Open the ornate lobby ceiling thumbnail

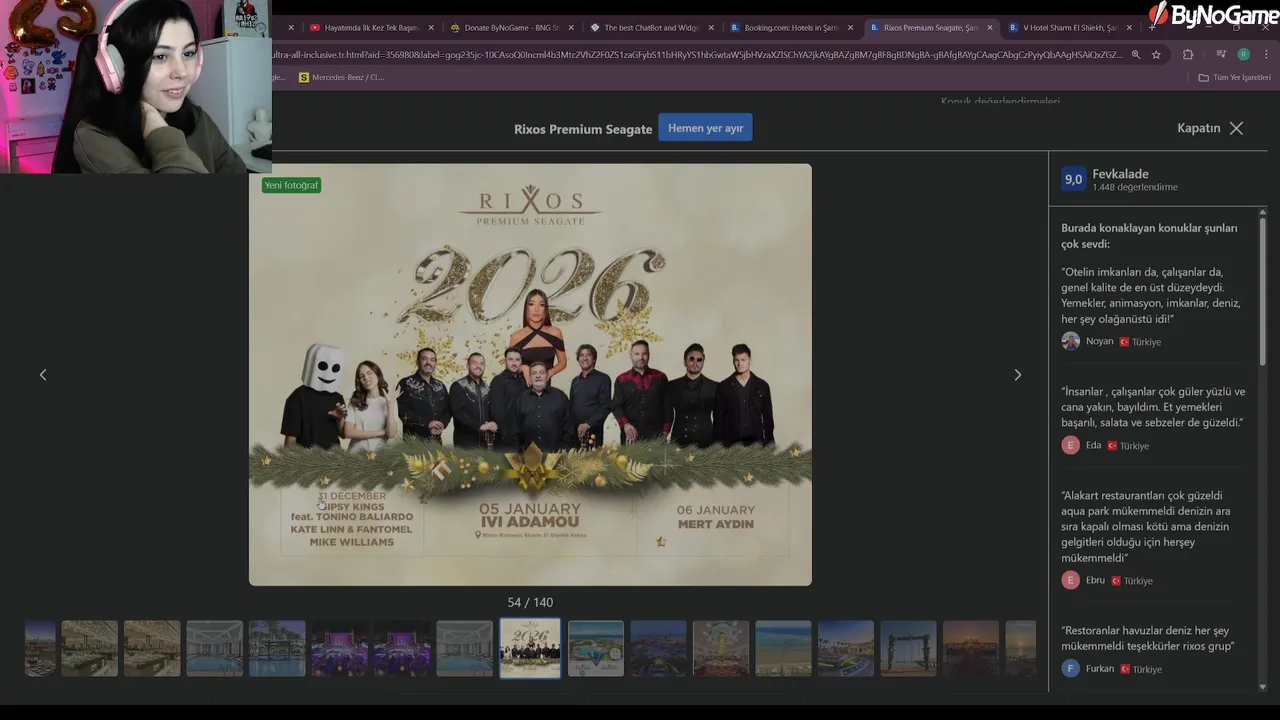[x=721, y=648]
